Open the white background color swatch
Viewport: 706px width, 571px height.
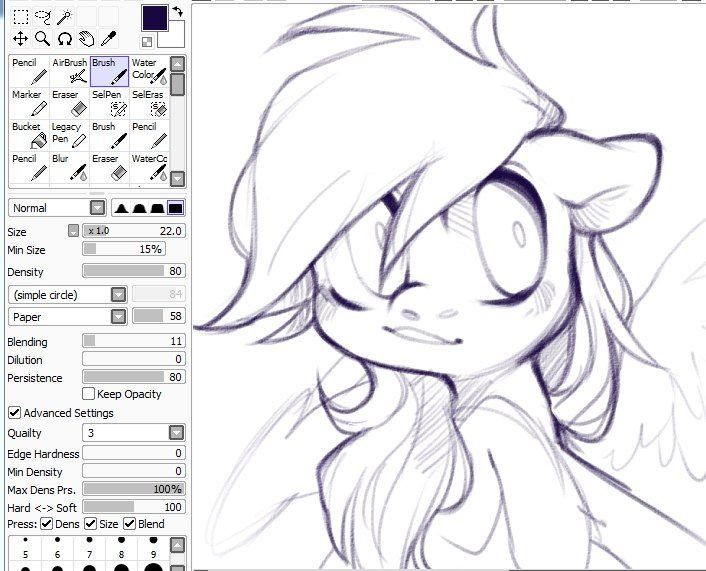(x=175, y=37)
